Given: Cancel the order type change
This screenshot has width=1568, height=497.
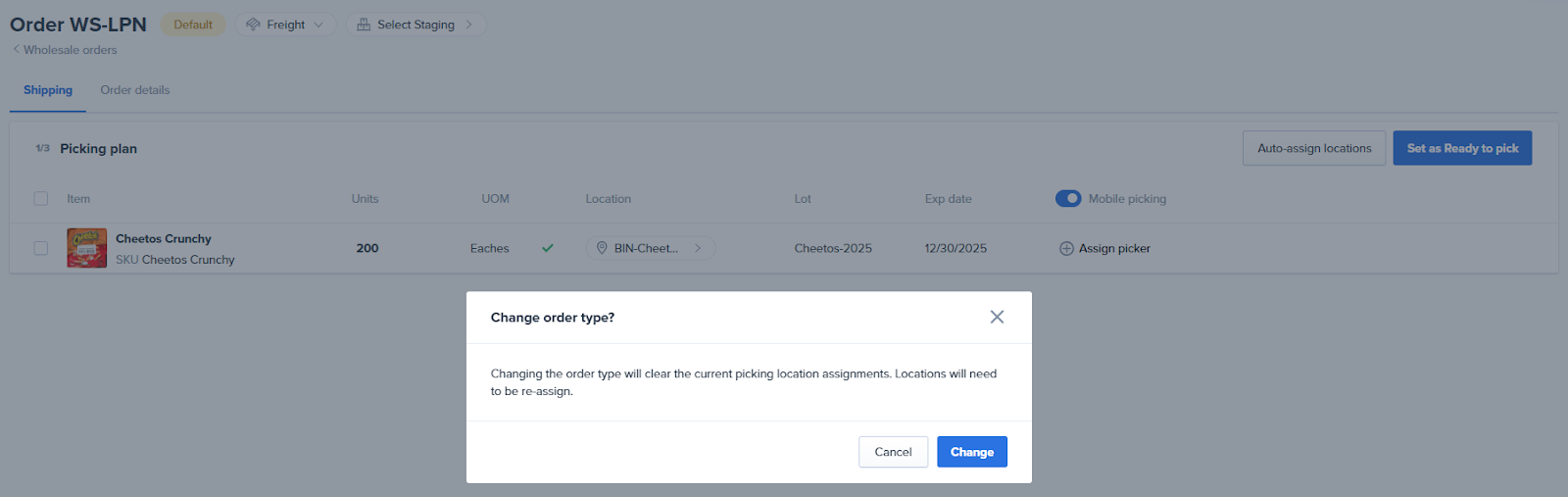Looking at the screenshot, I should click(x=893, y=452).
